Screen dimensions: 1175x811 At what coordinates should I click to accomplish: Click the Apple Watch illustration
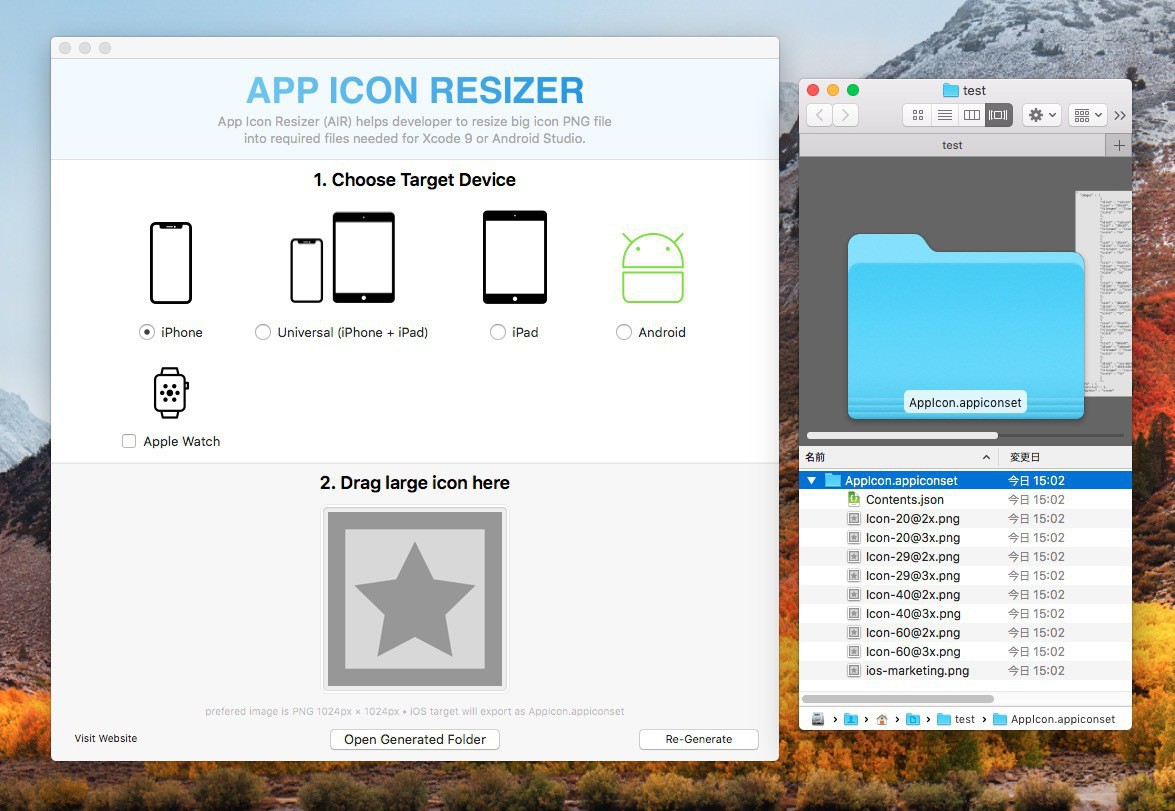[171, 393]
